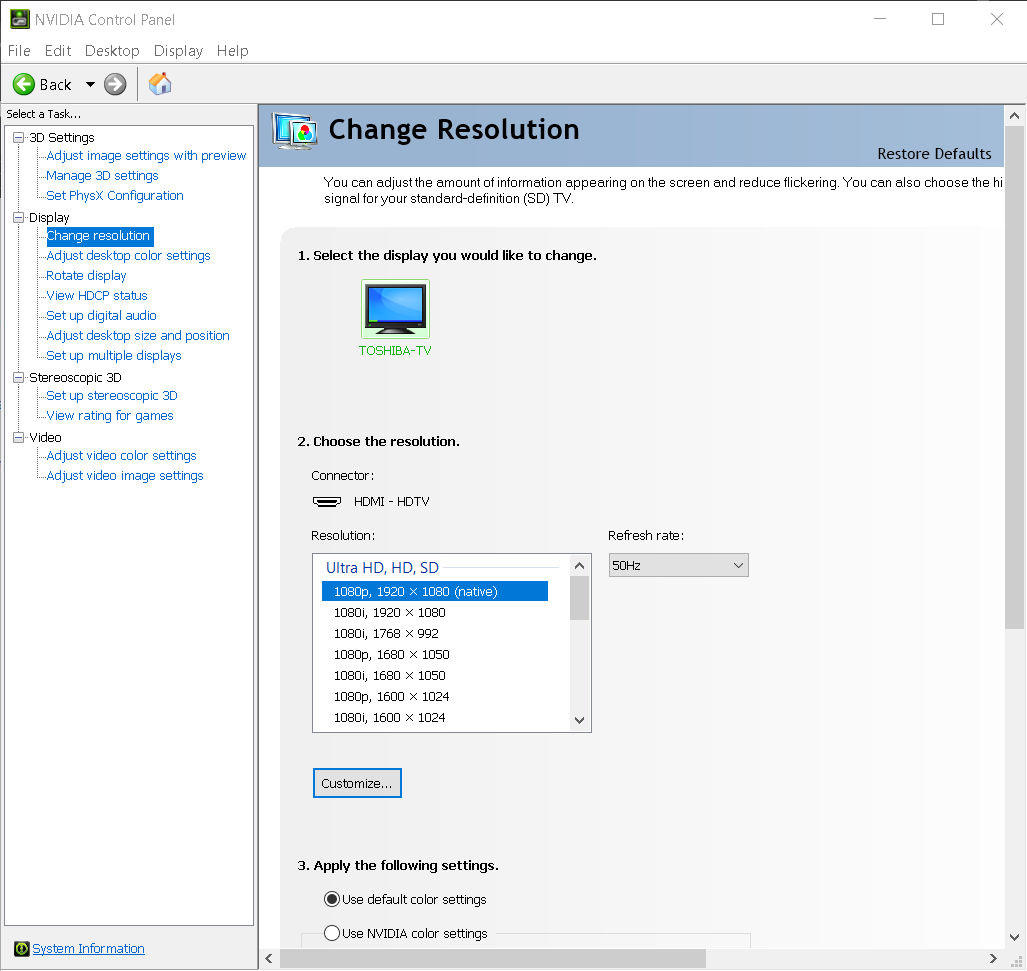Go back using the green Back arrow icon
Image resolution: width=1027 pixels, height=971 pixels.
[x=22, y=84]
